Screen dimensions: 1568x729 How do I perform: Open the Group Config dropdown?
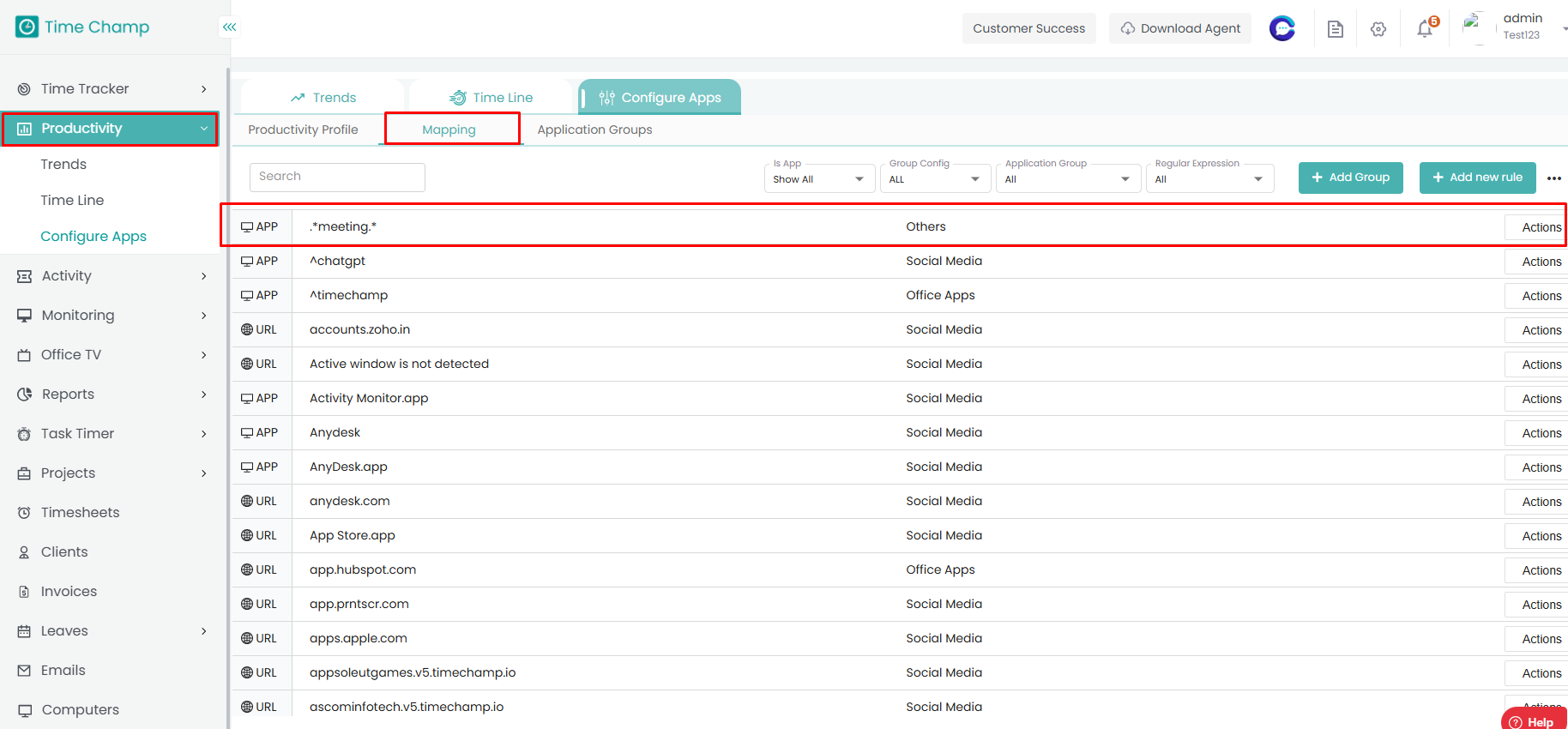[x=935, y=179]
